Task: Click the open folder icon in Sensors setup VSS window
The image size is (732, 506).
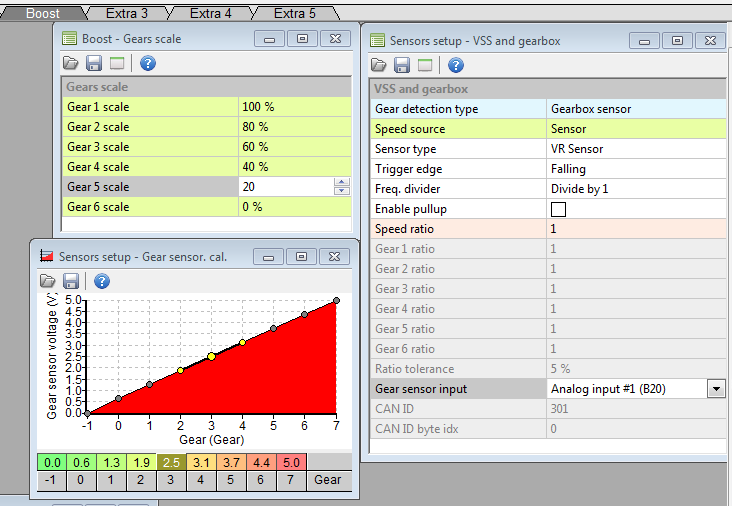Action: [378, 65]
